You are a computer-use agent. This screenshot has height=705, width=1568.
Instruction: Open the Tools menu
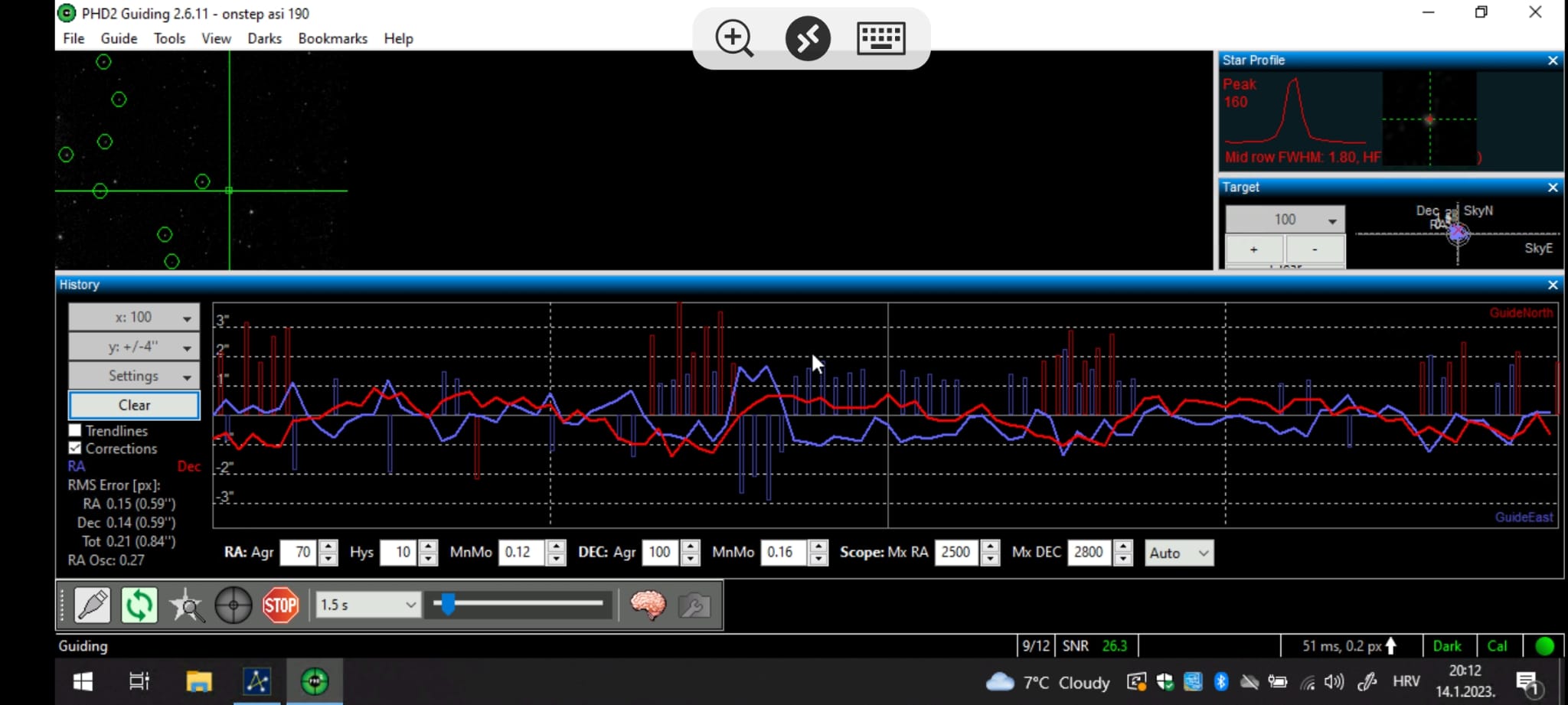(x=169, y=38)
